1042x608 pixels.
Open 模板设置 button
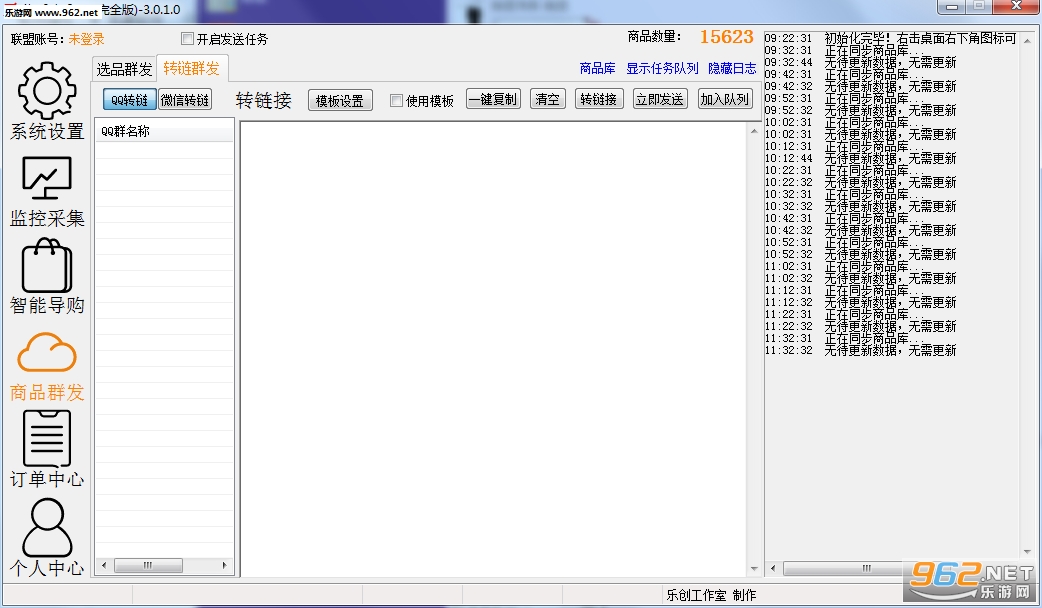tap(340, 100)
